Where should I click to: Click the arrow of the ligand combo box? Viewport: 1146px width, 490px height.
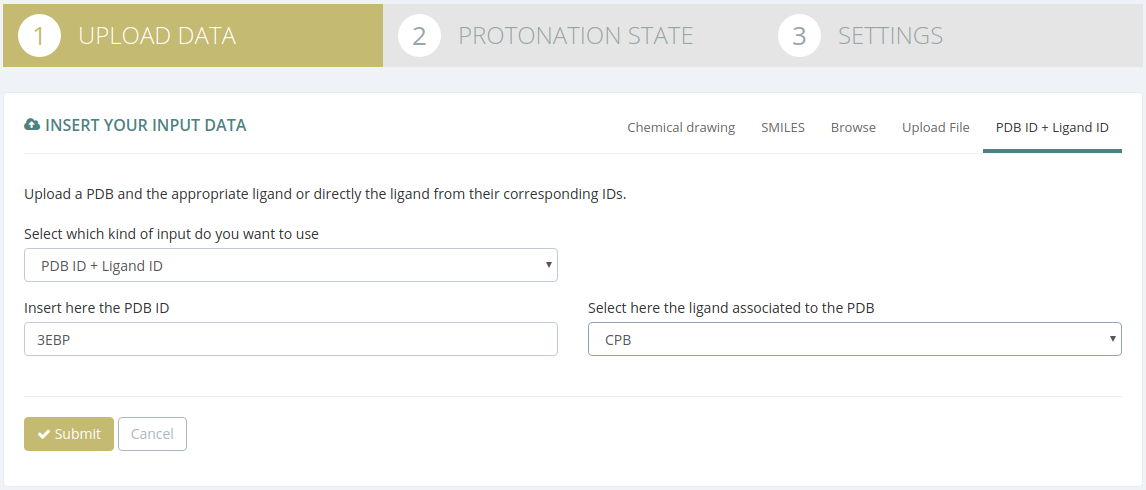(x=1112, y=339)
